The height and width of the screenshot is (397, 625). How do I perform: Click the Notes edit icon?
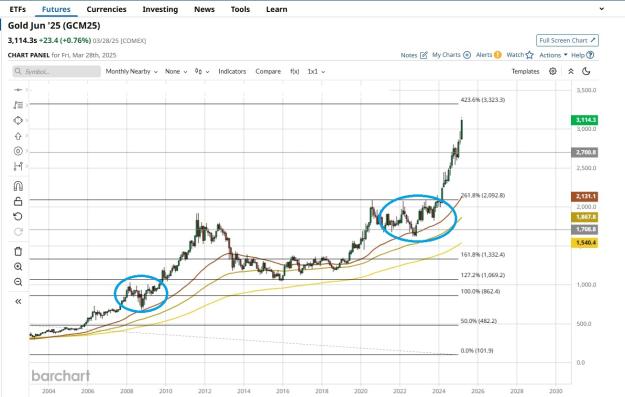[x=424, y=55]
